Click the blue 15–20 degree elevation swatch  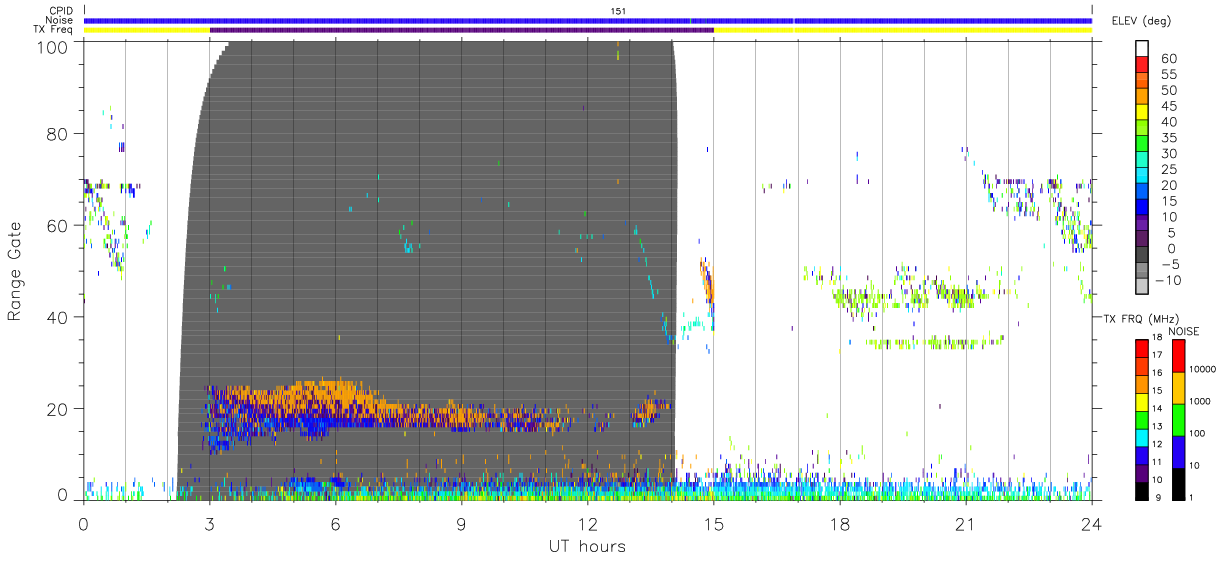(1142, 193)
